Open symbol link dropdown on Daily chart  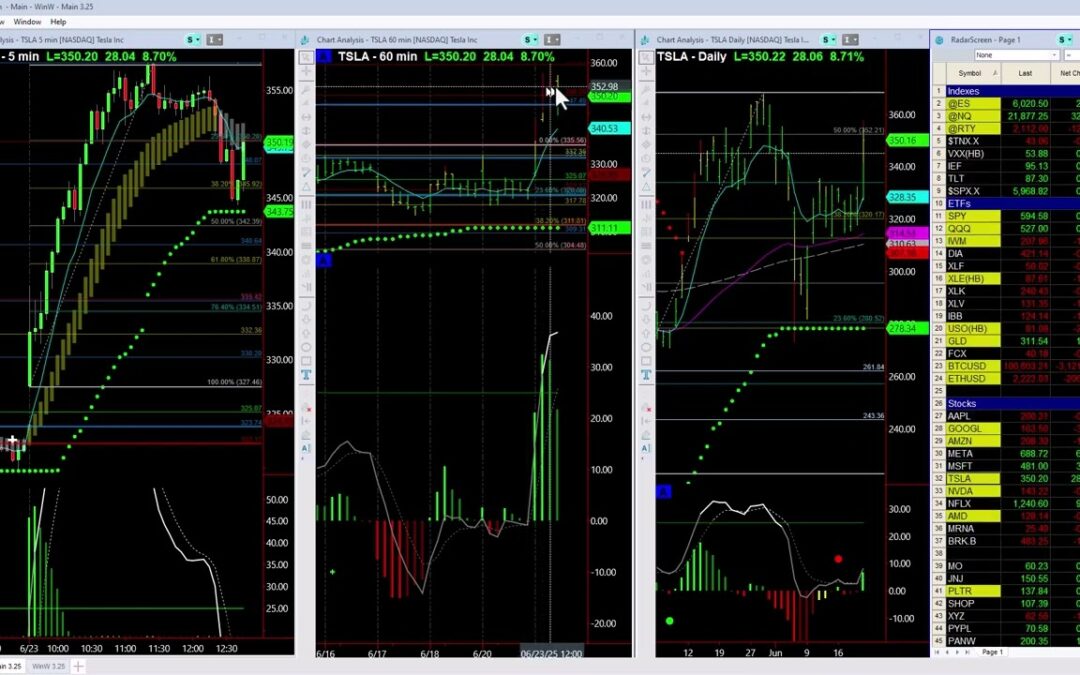click(829, 40)
